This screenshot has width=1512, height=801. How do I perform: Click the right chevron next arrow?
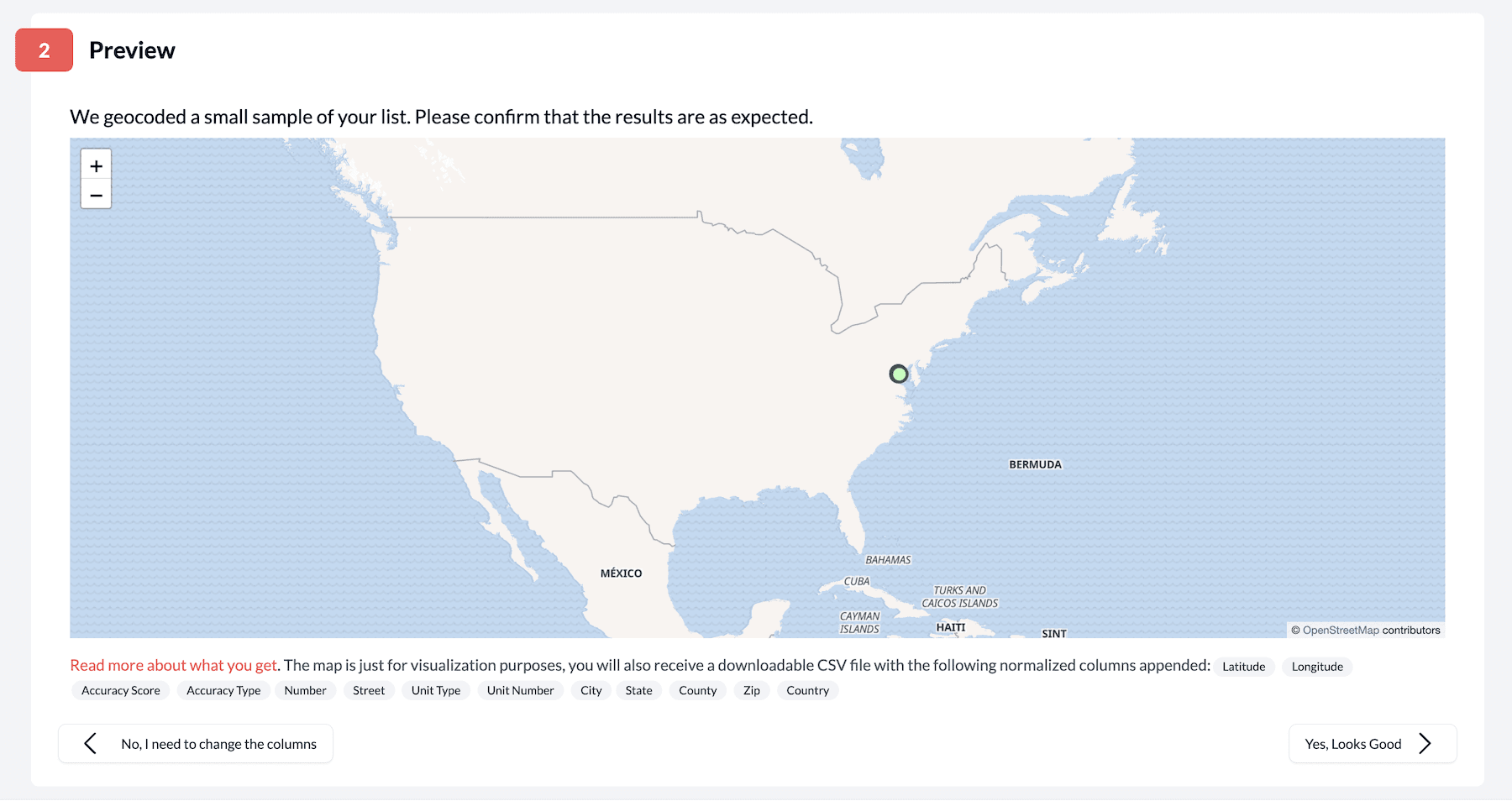coord(1425,744)
